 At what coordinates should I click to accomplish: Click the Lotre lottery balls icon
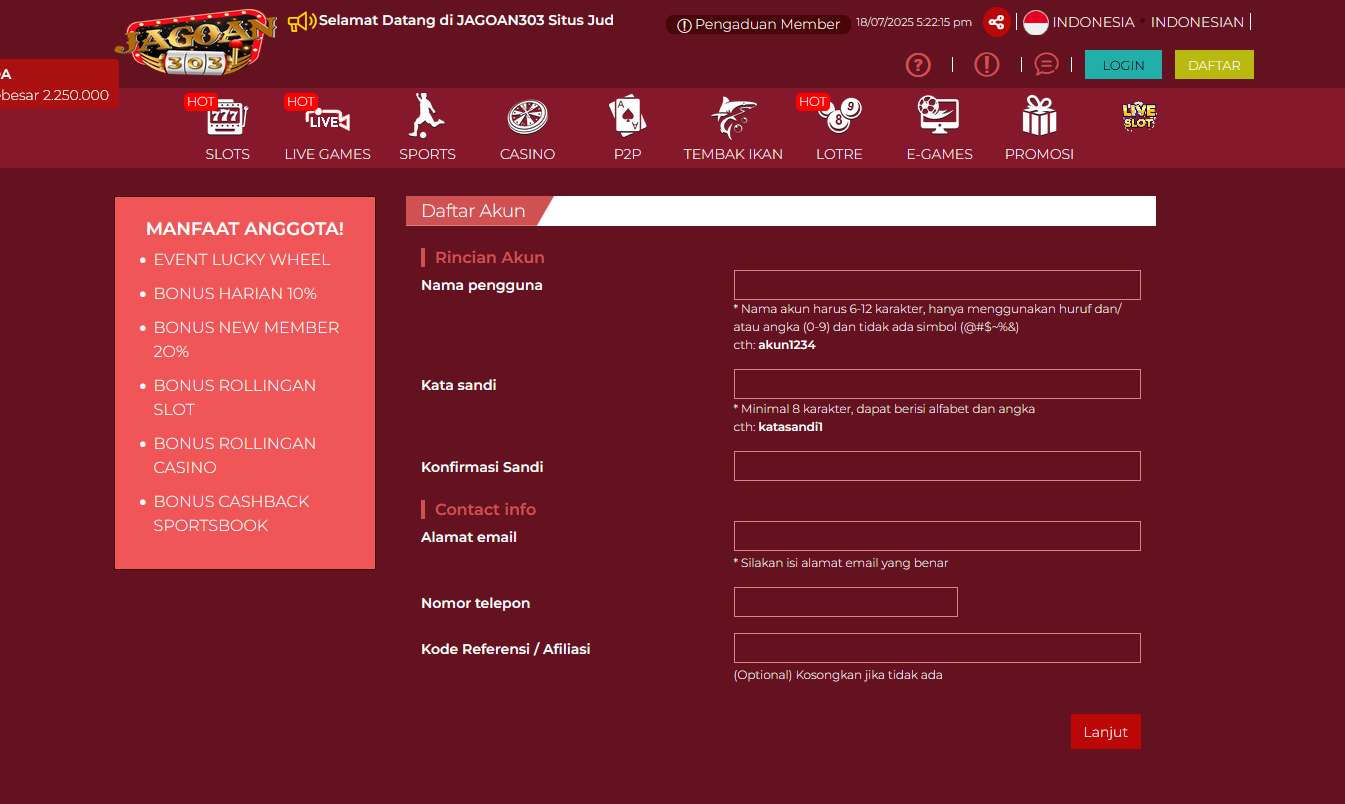coord(839,116)
